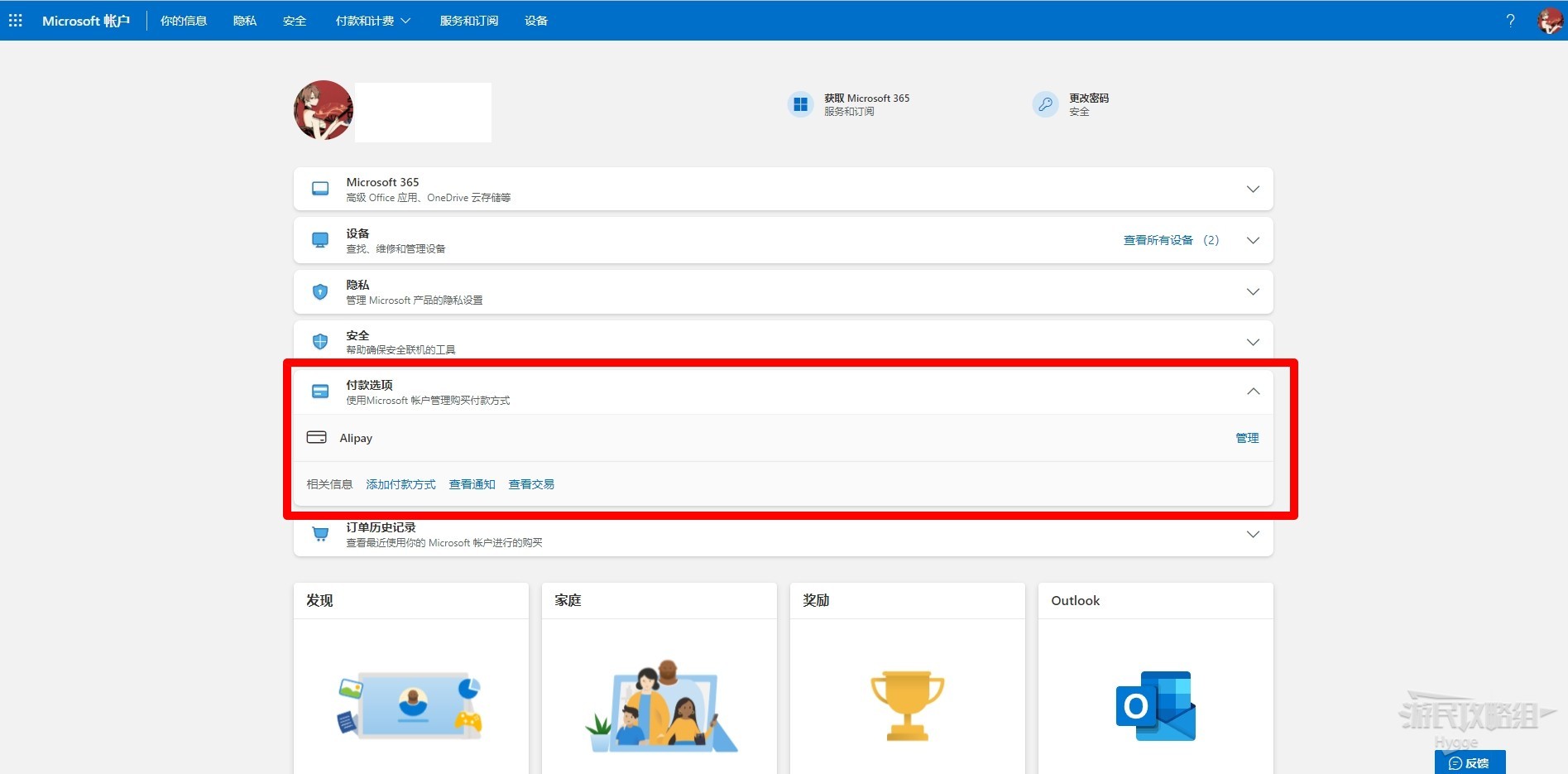
Task: Click the large profile picture
Action: pyautogui.click(x=324, y=110)
